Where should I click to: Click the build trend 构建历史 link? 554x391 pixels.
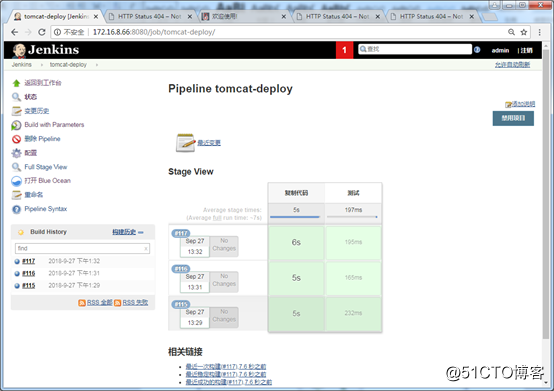(124, 232)
